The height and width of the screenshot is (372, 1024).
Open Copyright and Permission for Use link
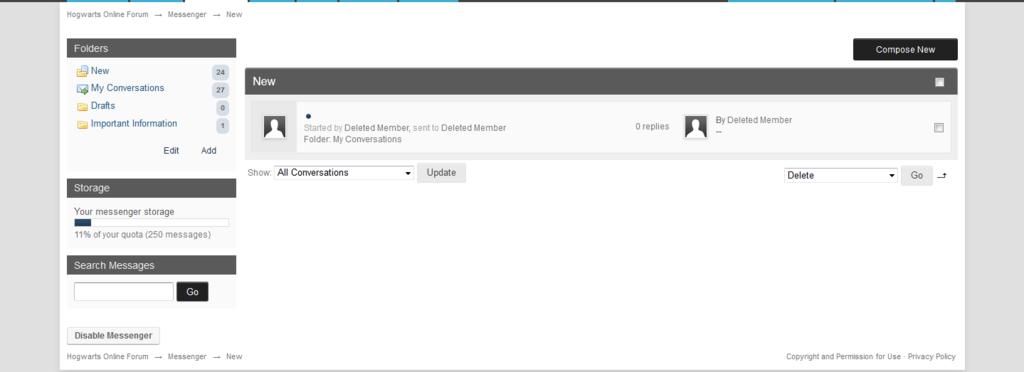click(843, 357)
